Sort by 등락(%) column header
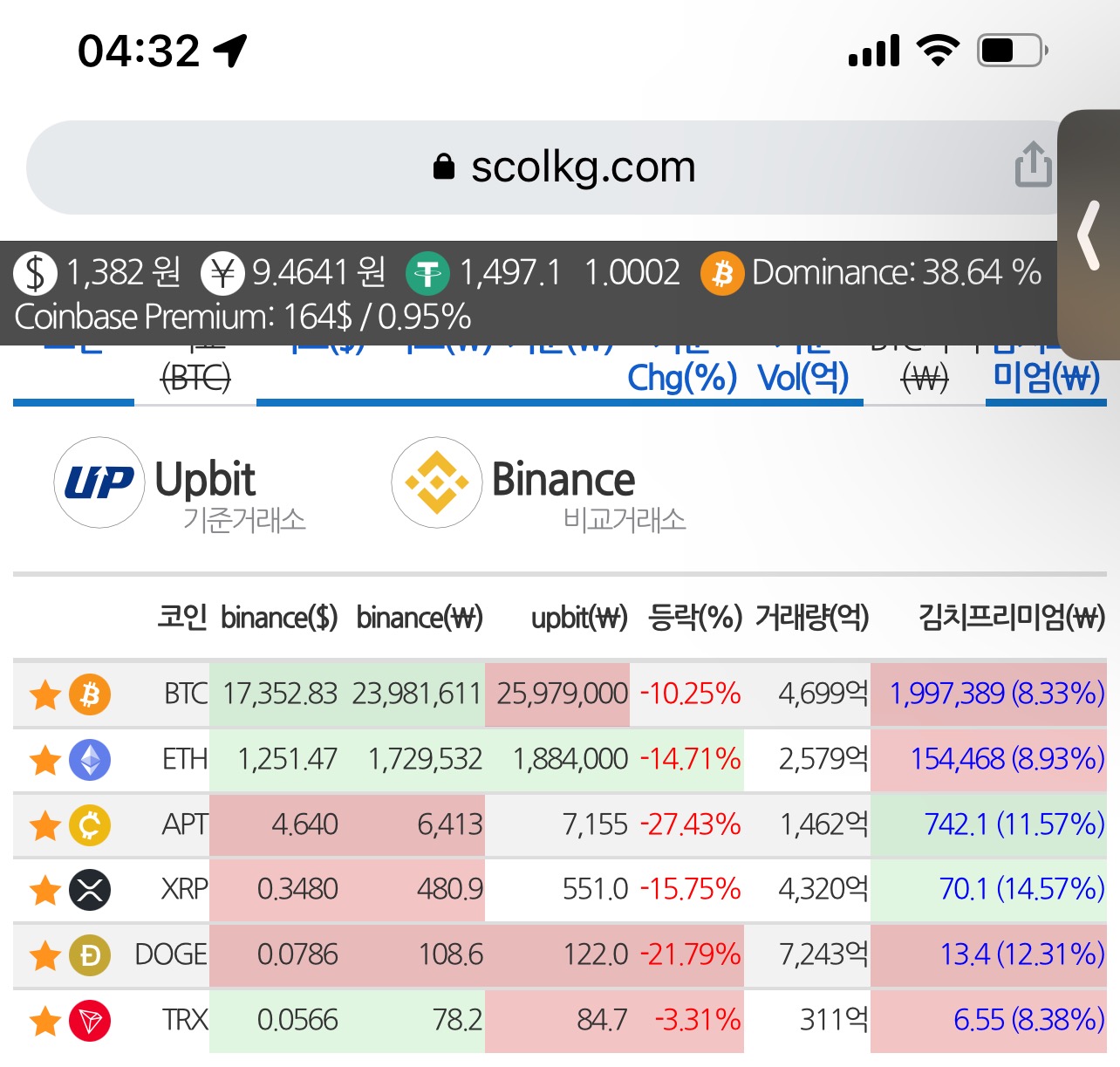Screen dimensions: 1120x1067 click(x=695, y=618)
